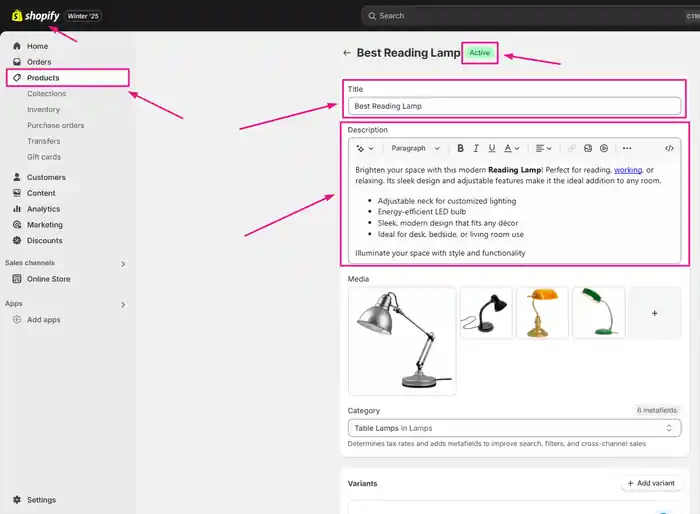Click the Add variant button

[651, 483]
